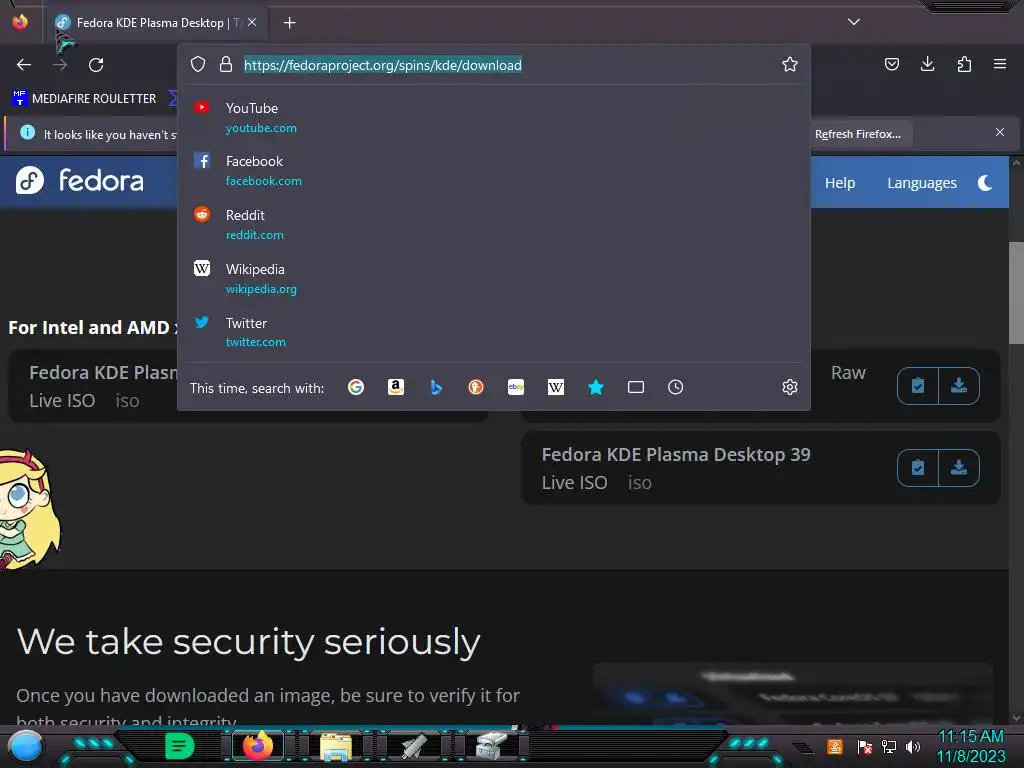Verify checksum for the Raw image
The image size is (1024, 768).
[918, 386]
